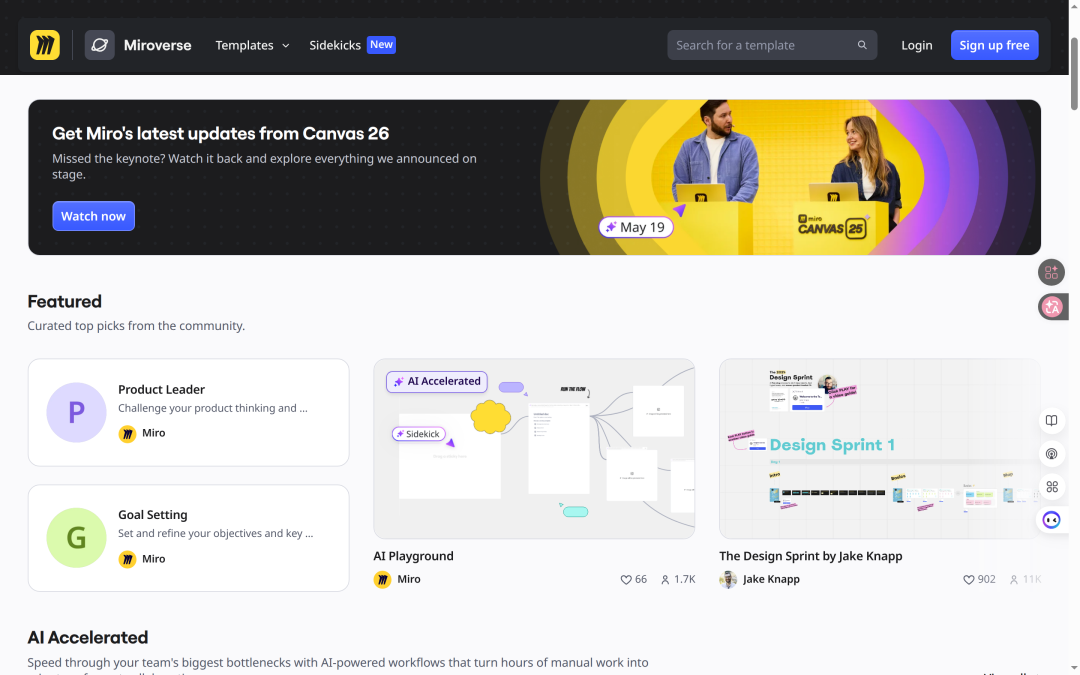Click the users icon beside 1.7K

[665, 580]
